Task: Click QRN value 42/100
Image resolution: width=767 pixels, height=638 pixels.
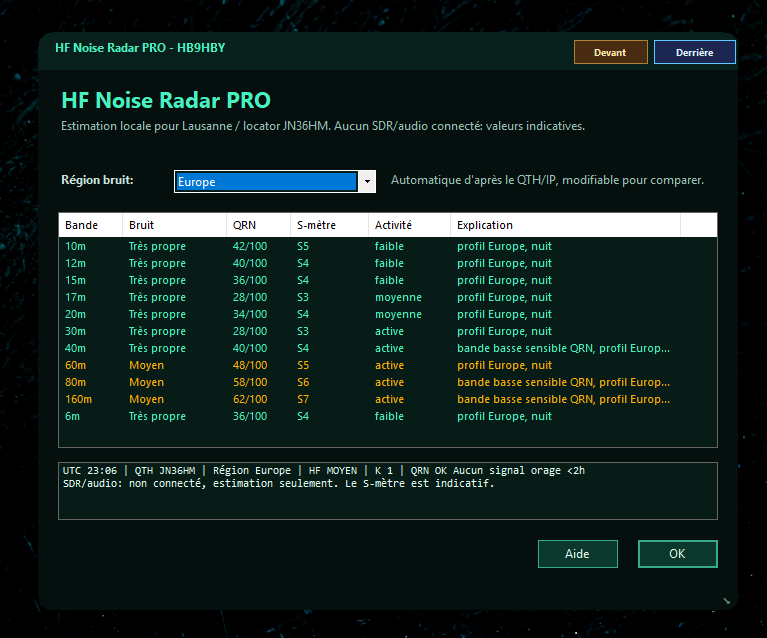Action: tap(250, 246)
